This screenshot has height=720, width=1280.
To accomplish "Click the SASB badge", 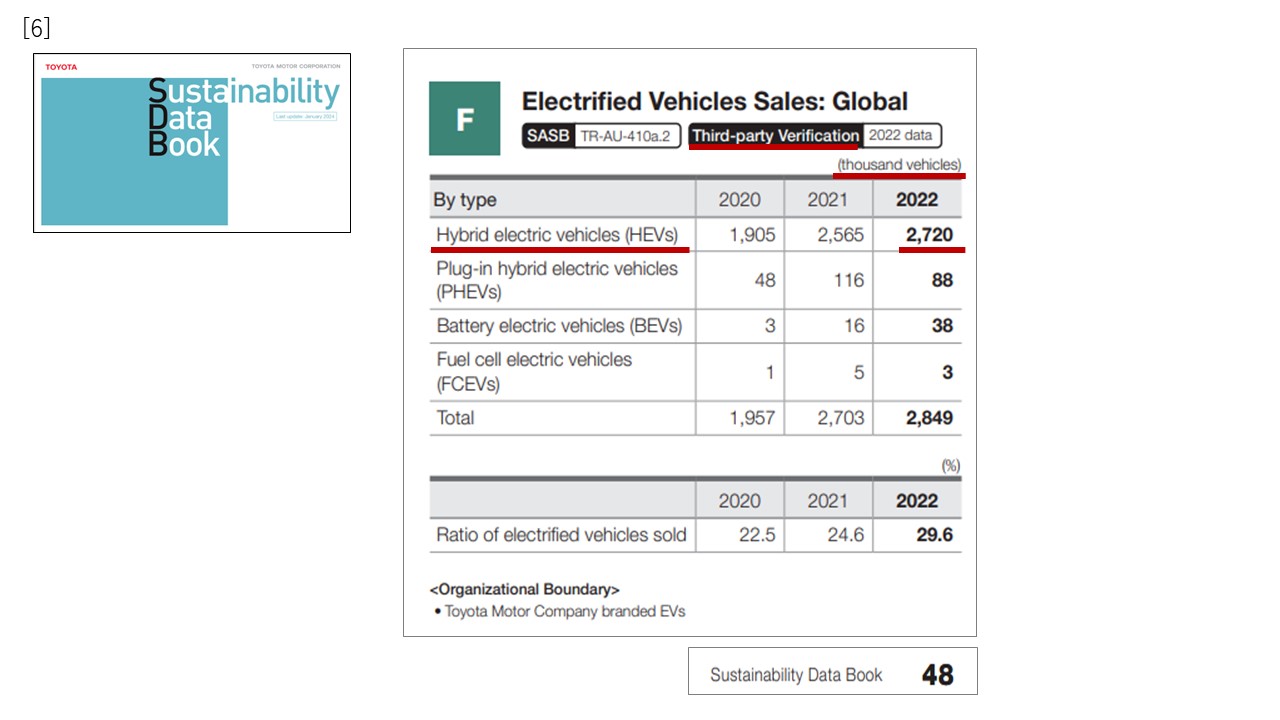I will pyautogui.click(x=547, y=136).
